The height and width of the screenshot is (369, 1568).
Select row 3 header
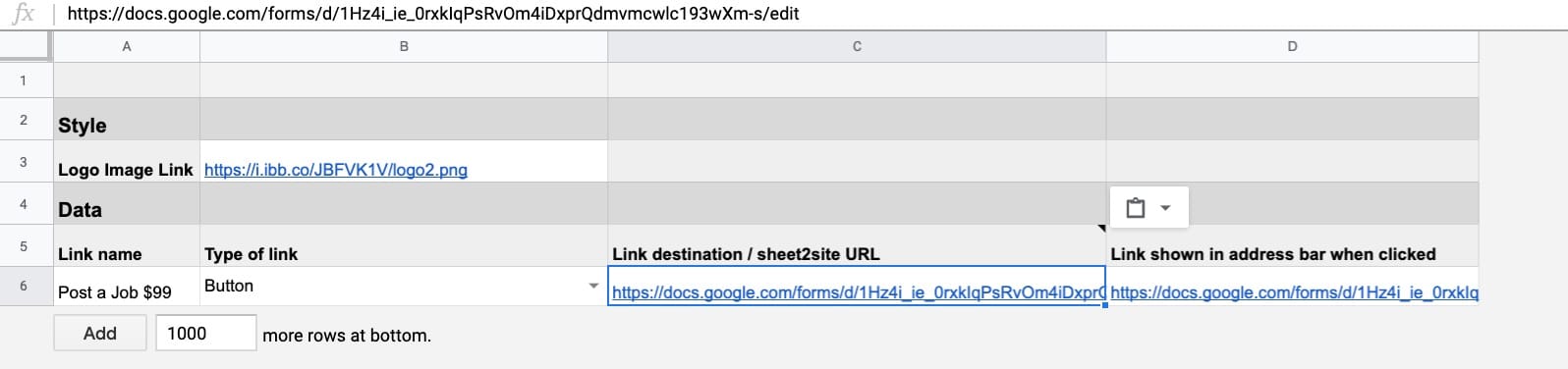tap(24, 161)
